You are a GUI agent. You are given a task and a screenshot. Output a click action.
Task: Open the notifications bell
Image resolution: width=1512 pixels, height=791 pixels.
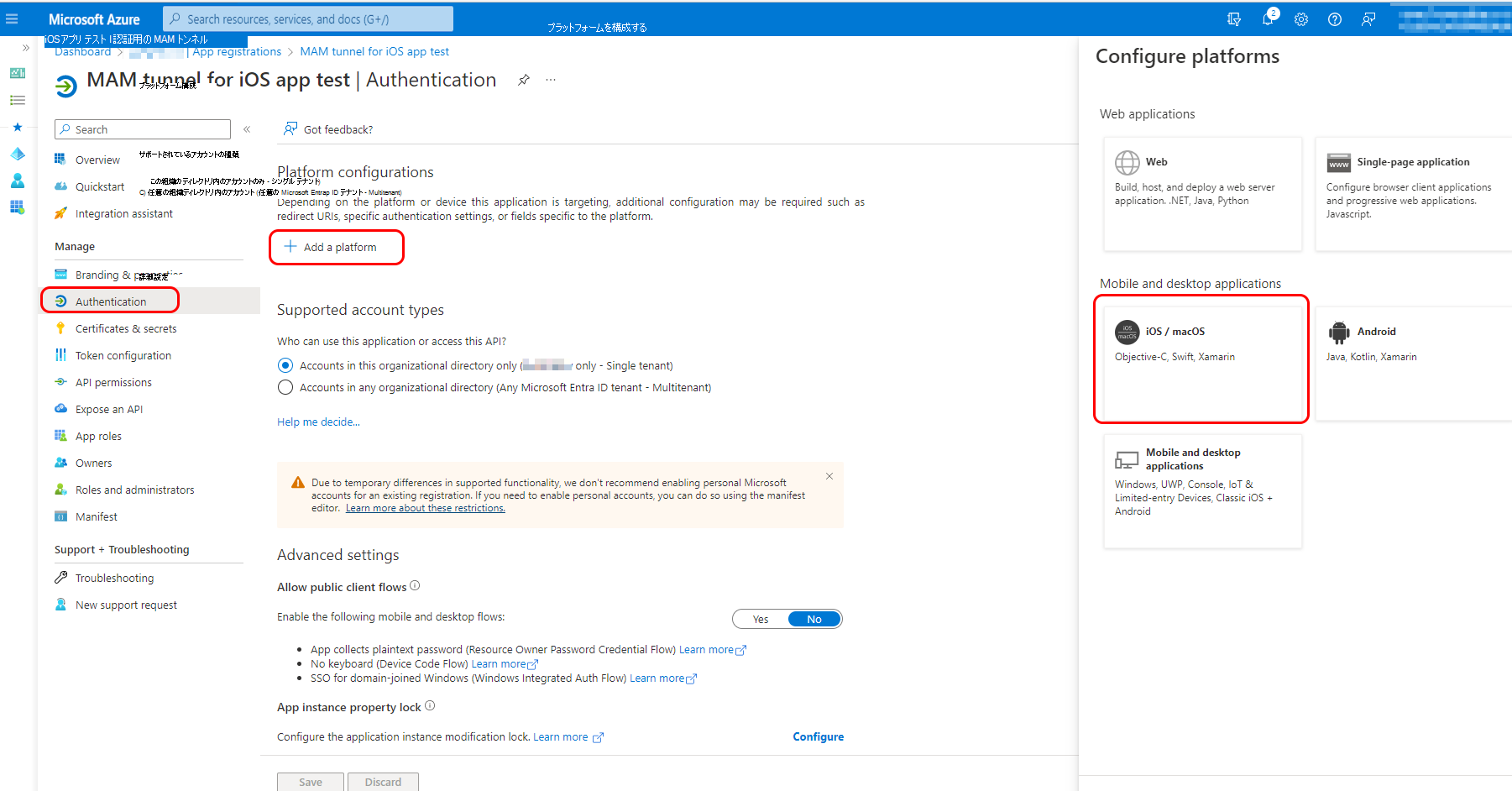click(1268, 18)
